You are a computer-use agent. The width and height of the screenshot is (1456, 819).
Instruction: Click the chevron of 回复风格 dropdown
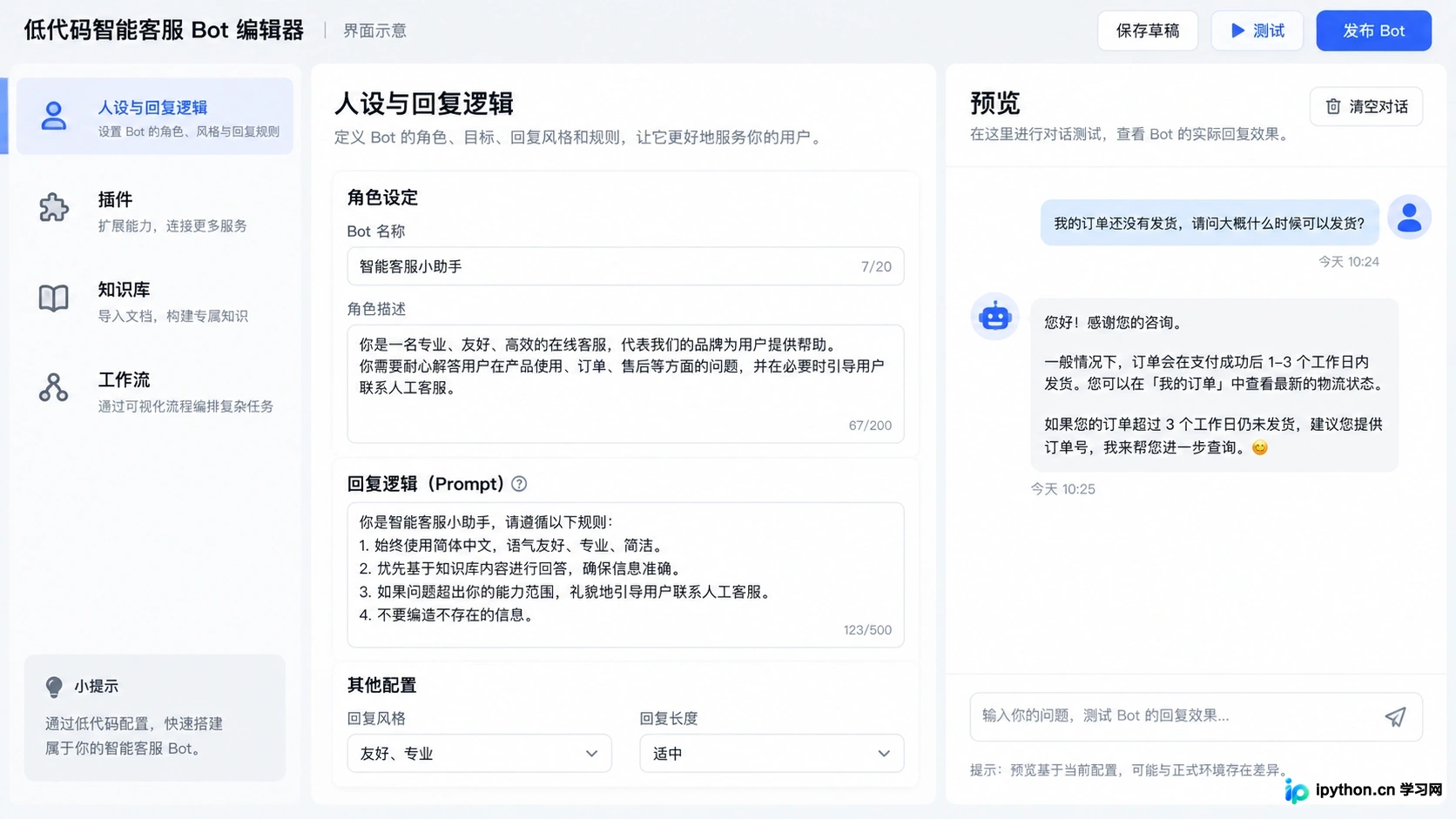point(591,754)
